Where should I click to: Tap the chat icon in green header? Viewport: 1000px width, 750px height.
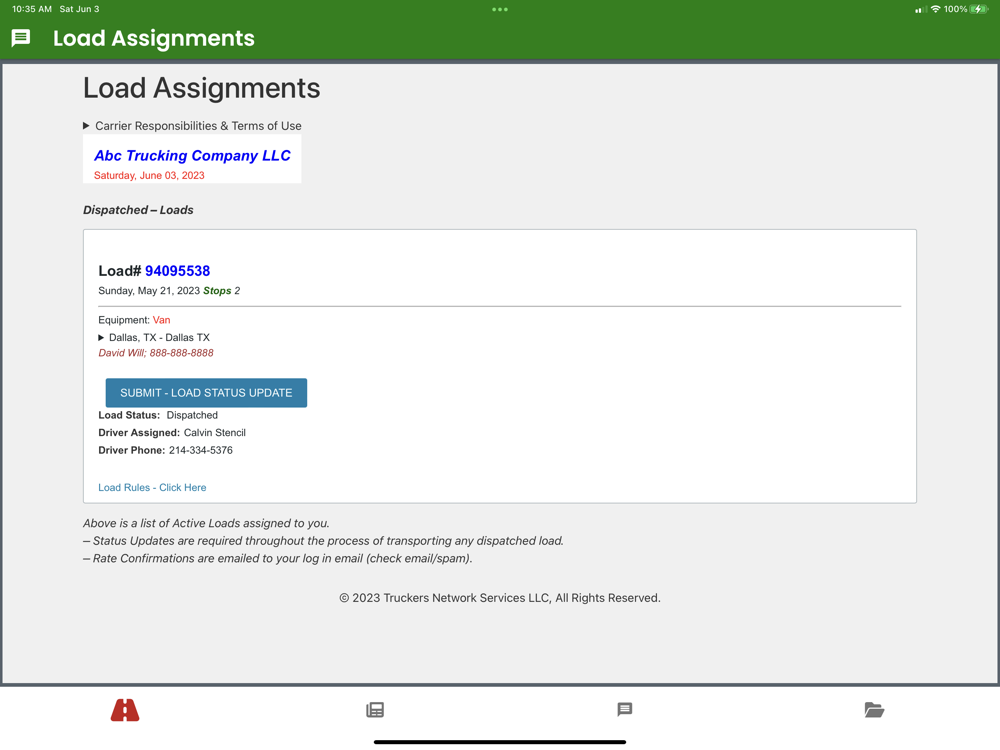(21, 38)
